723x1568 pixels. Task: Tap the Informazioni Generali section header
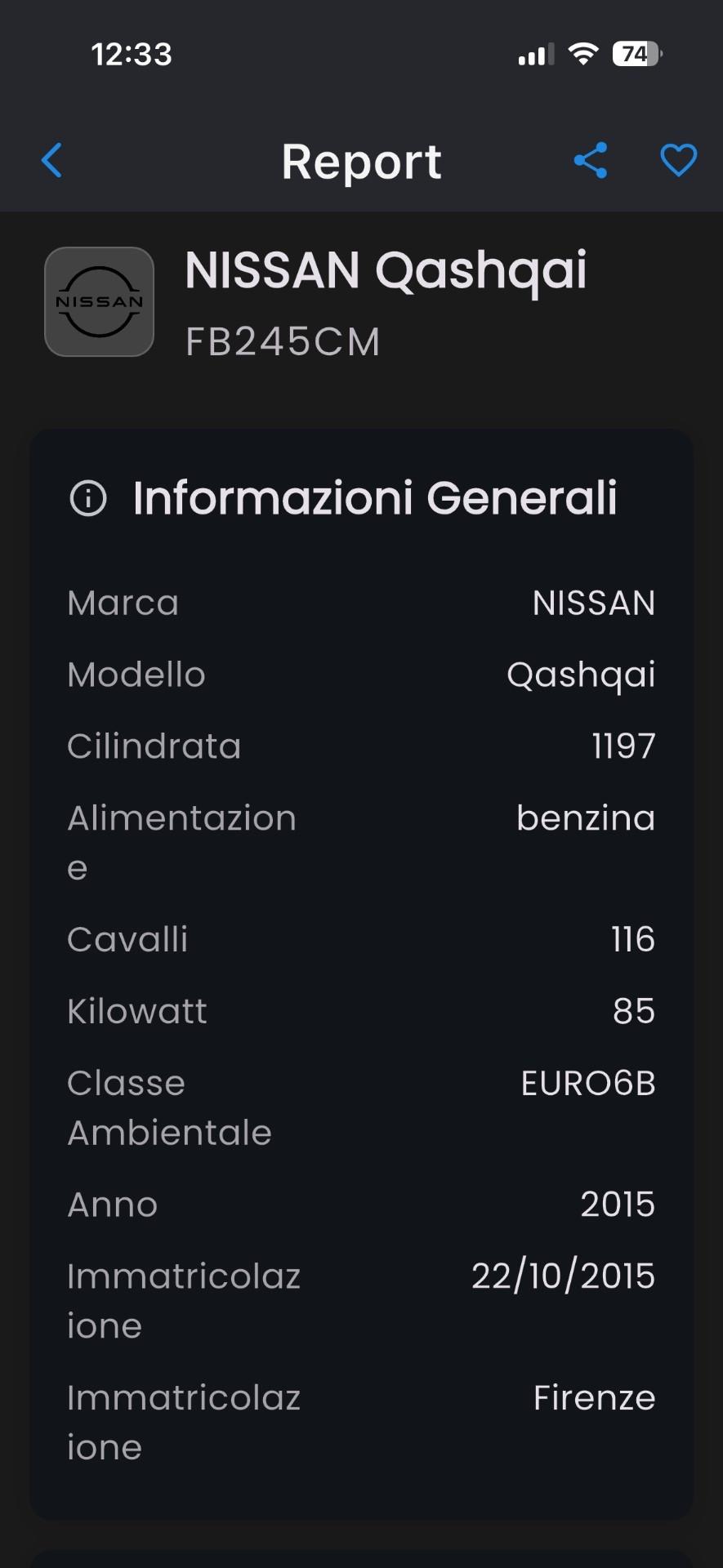click(374, 498)
